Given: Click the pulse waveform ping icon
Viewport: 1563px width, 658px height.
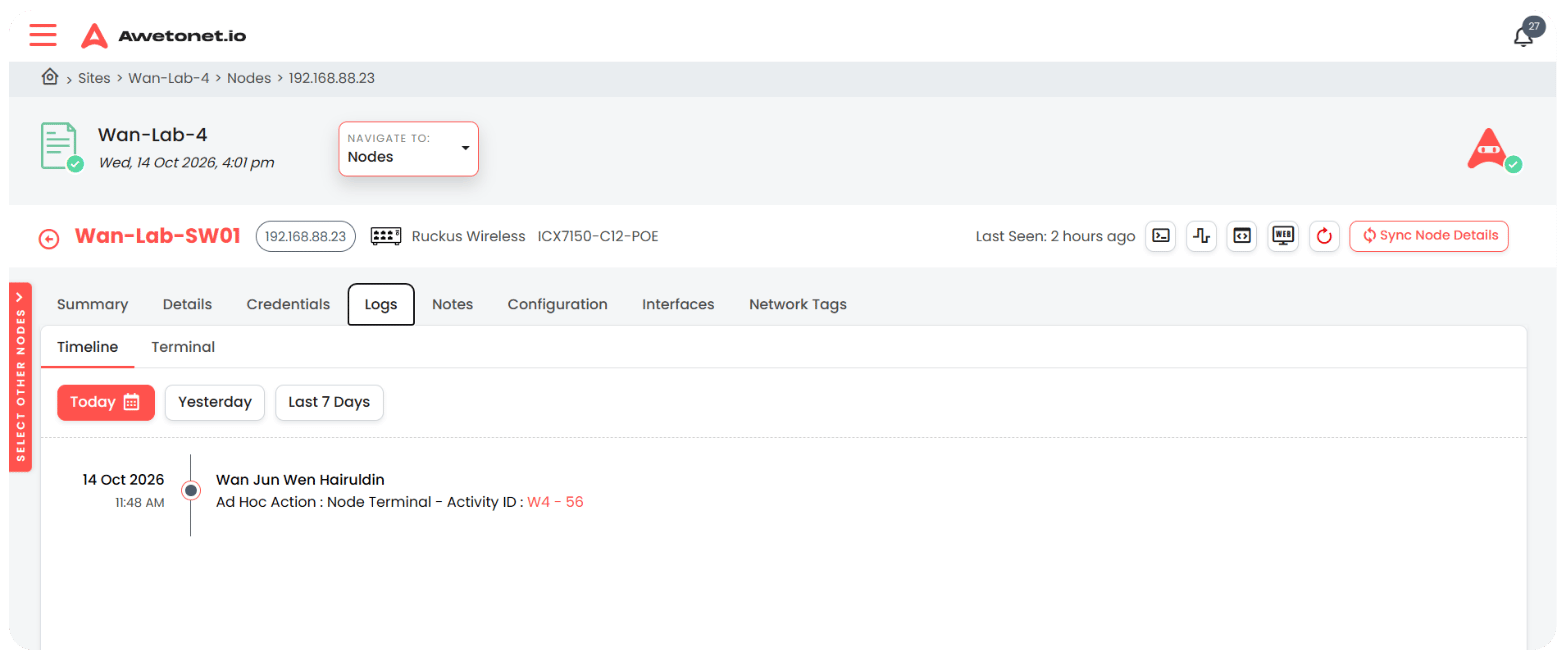Looking at the screenshot, I should tap(1201, 236).
